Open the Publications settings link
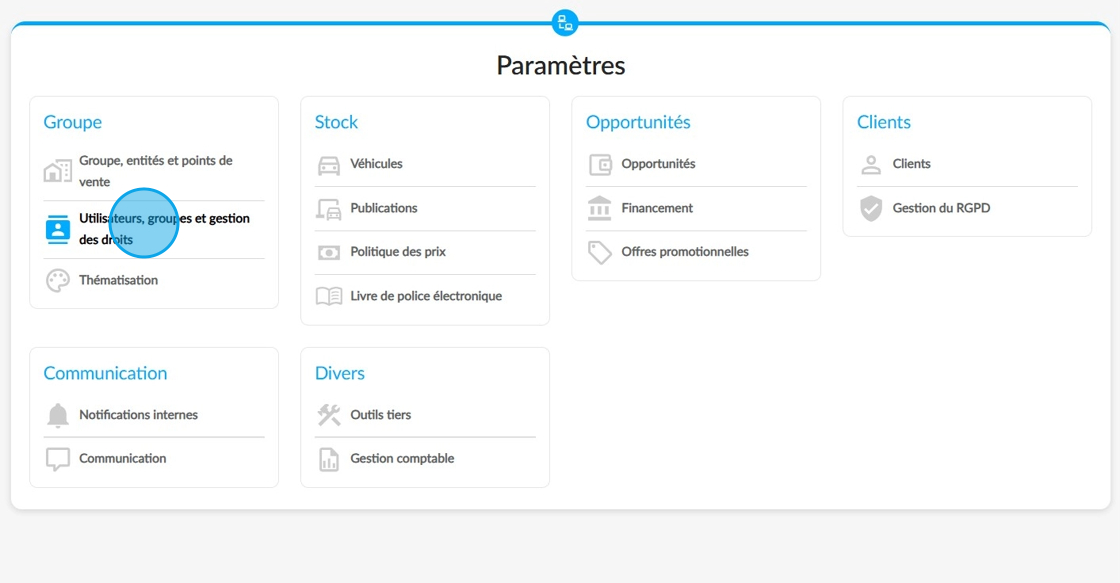The image size is (1120, 583). [384, 208]
